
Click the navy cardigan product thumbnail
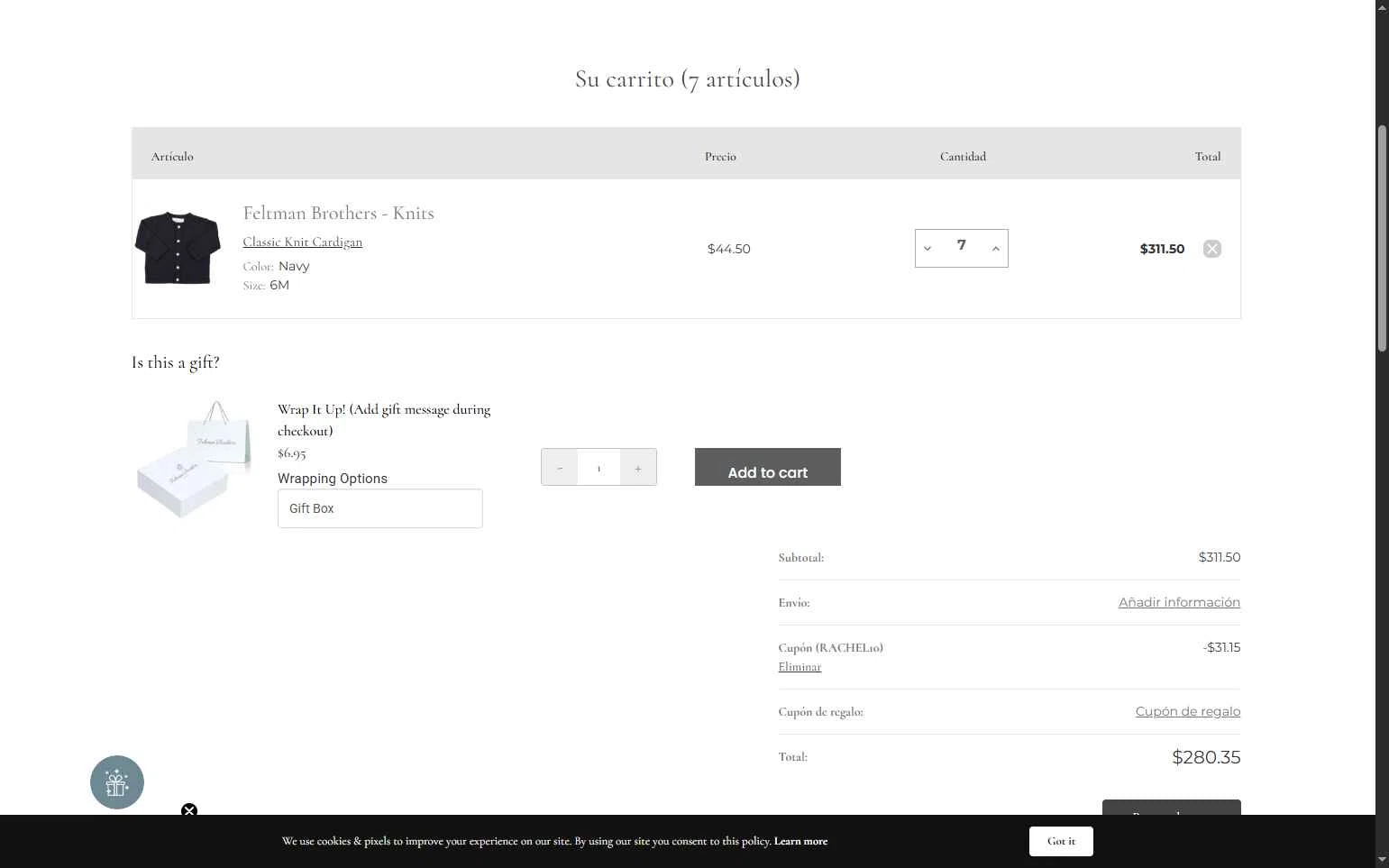coord(178,248)
